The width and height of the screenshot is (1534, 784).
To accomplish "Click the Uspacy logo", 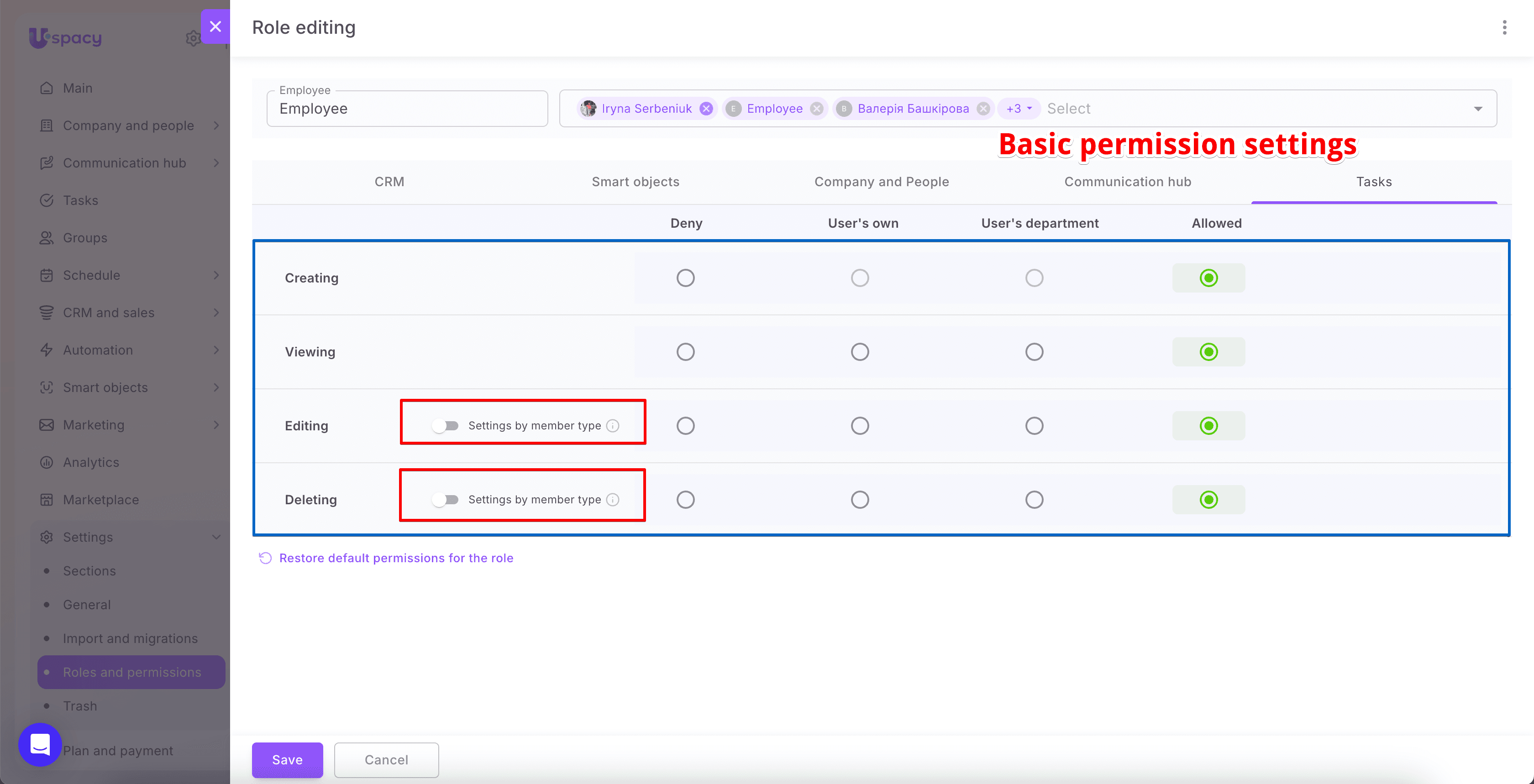I will point(65,37).
